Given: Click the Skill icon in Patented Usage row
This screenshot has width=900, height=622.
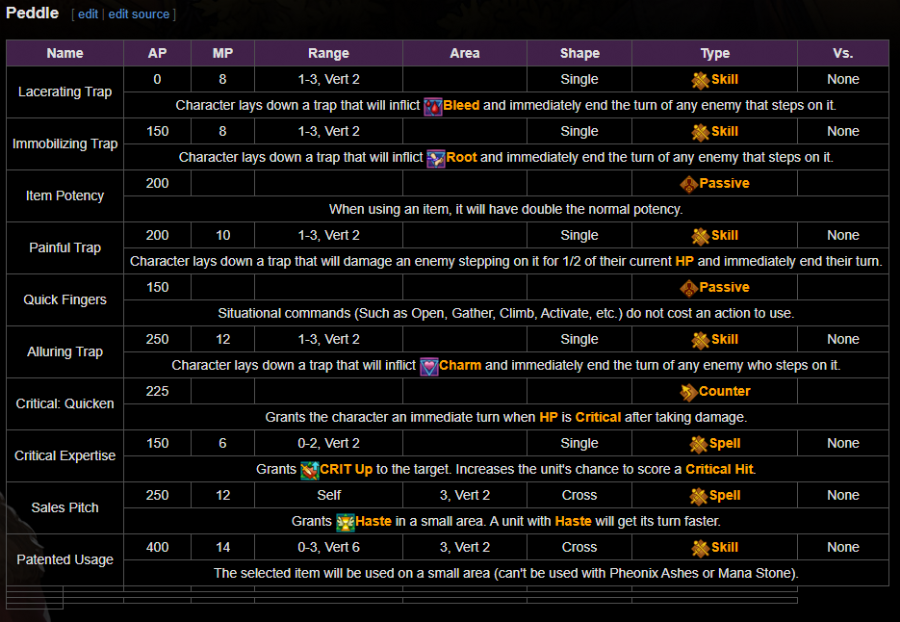Looking at the screenshot, I should click(700, 548).
